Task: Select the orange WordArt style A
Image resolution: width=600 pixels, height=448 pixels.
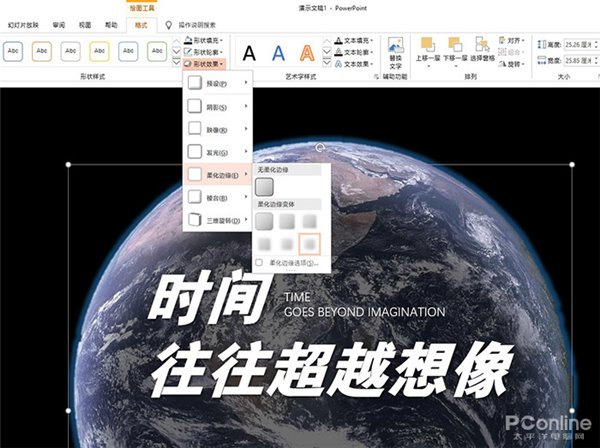Action: [x=307, y=52]
